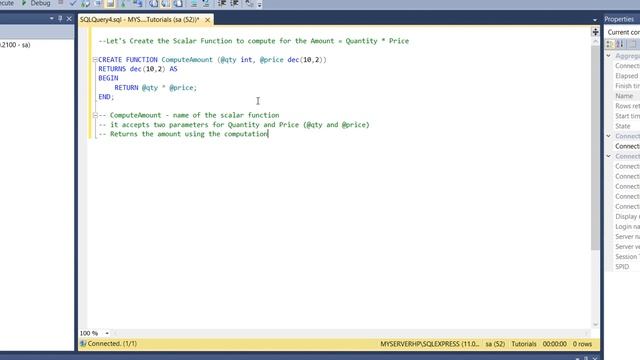The height and width of the screenshot is (360, 640).
Task: Click the editor split handle icon
Action: [x=595, y=32]
